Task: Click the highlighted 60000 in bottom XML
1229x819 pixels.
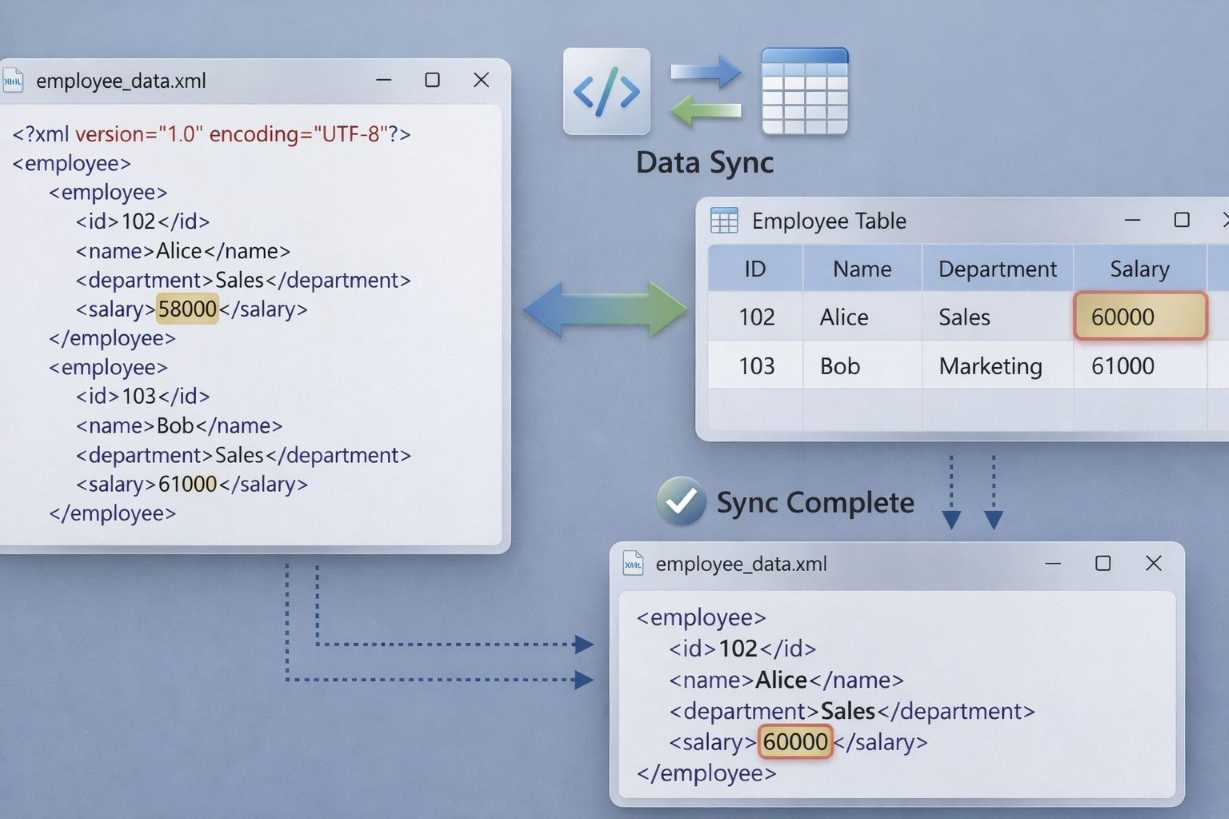Action: point(795,741)
